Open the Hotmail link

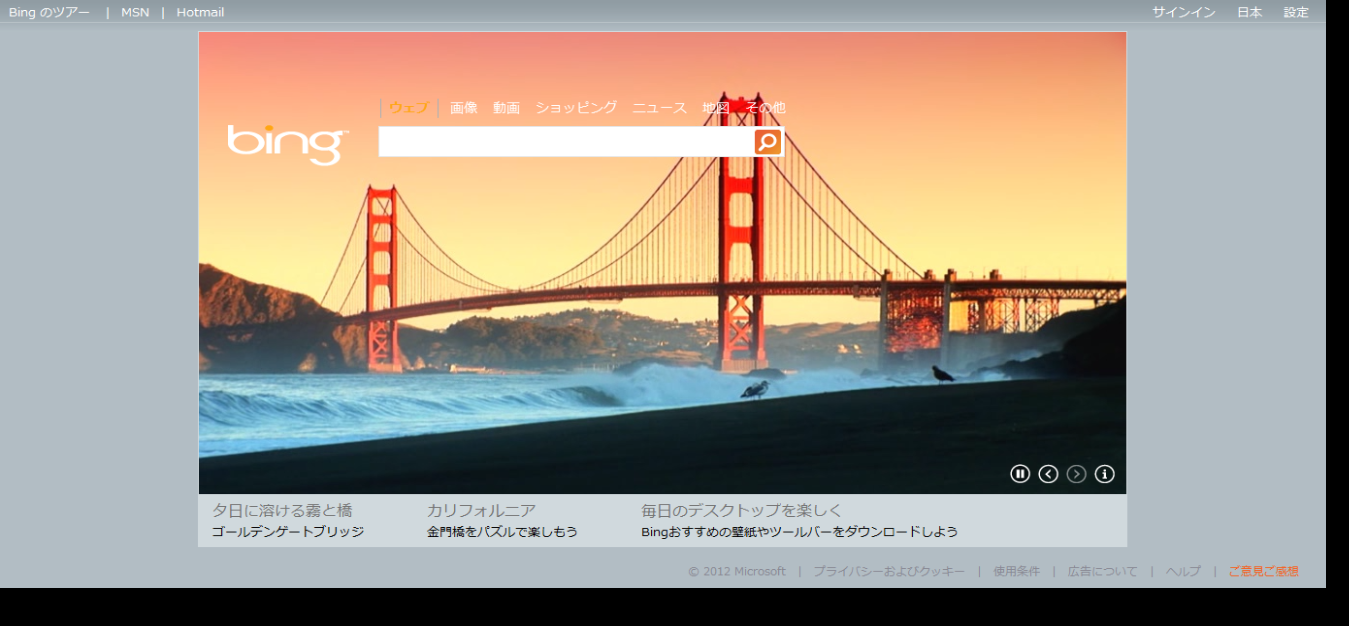pyautogui.click(x=200, y=12)
